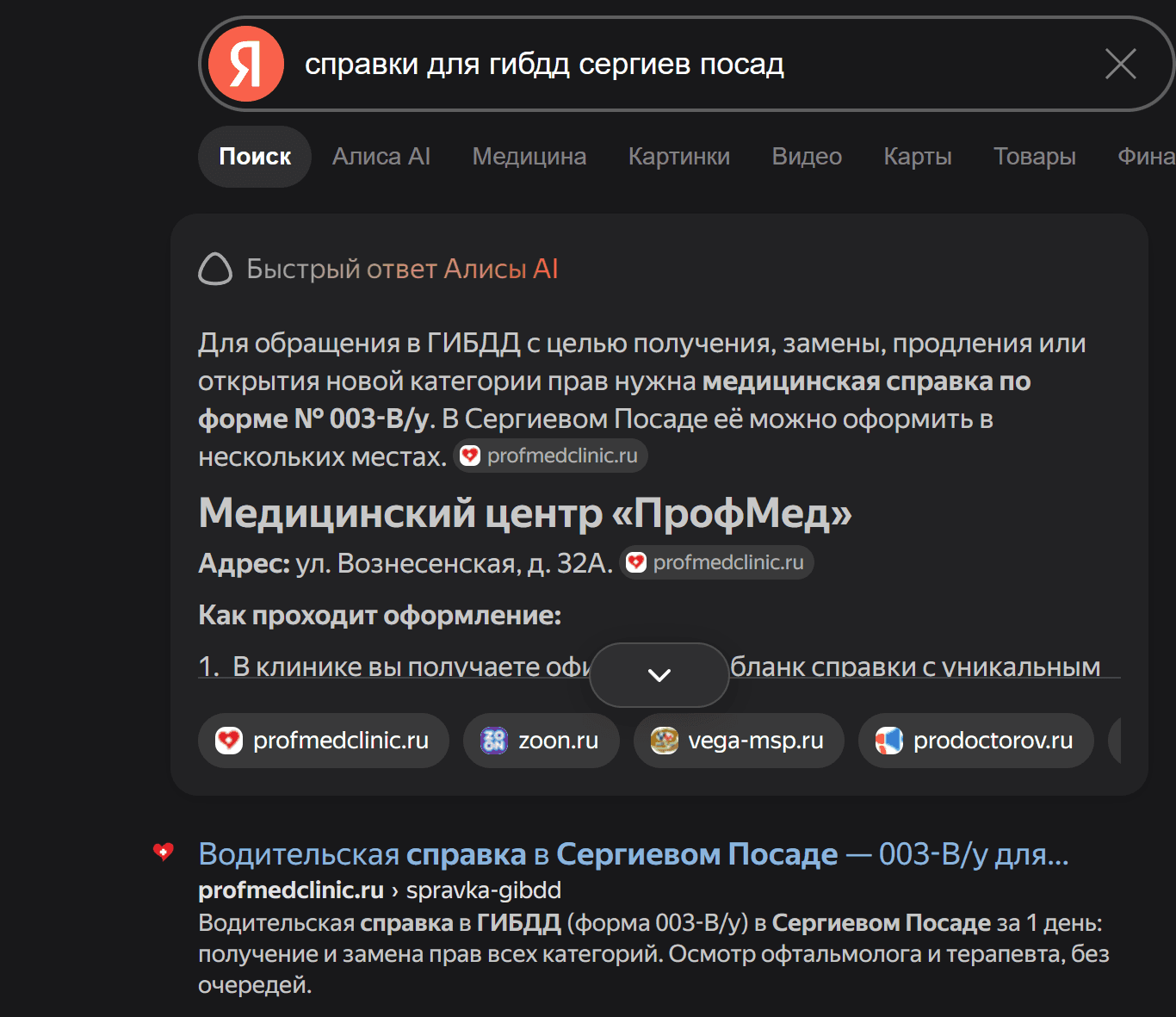Click the address 'ул. Вознесенская, д. 32А.'

455,563
